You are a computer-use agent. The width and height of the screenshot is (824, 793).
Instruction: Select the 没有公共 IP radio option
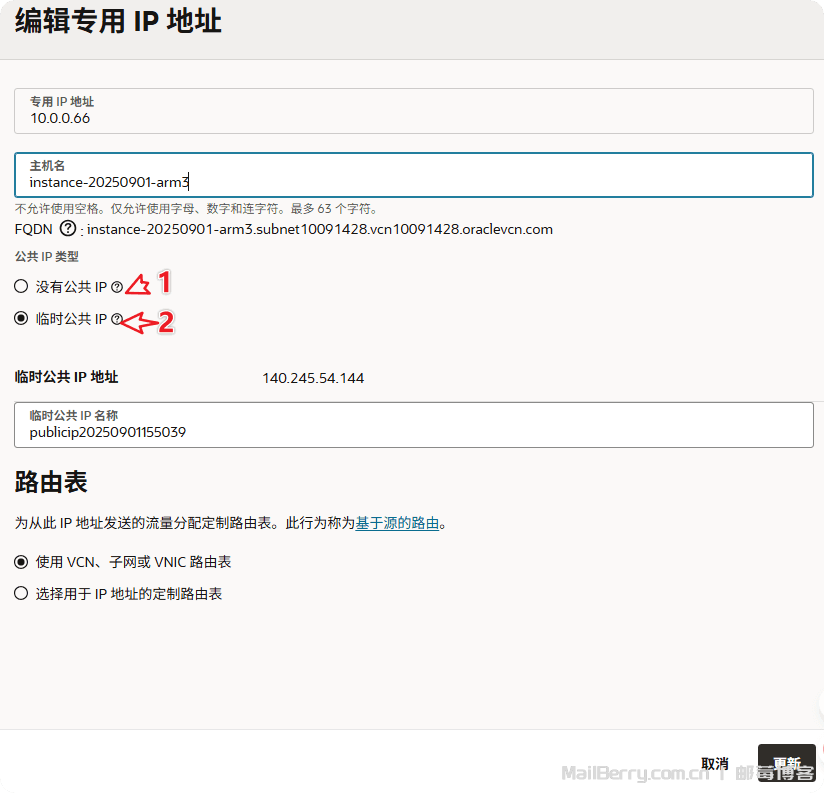coord(21,287)
